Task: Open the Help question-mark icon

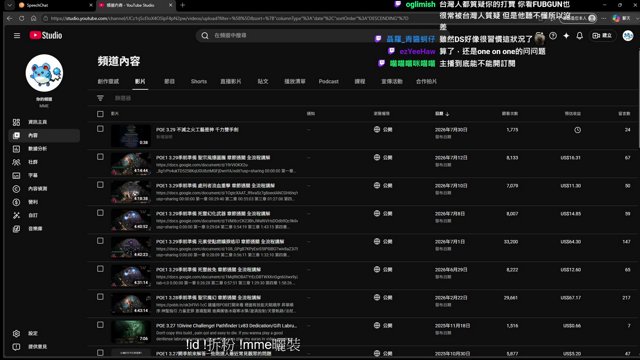Action: (553, 36)
